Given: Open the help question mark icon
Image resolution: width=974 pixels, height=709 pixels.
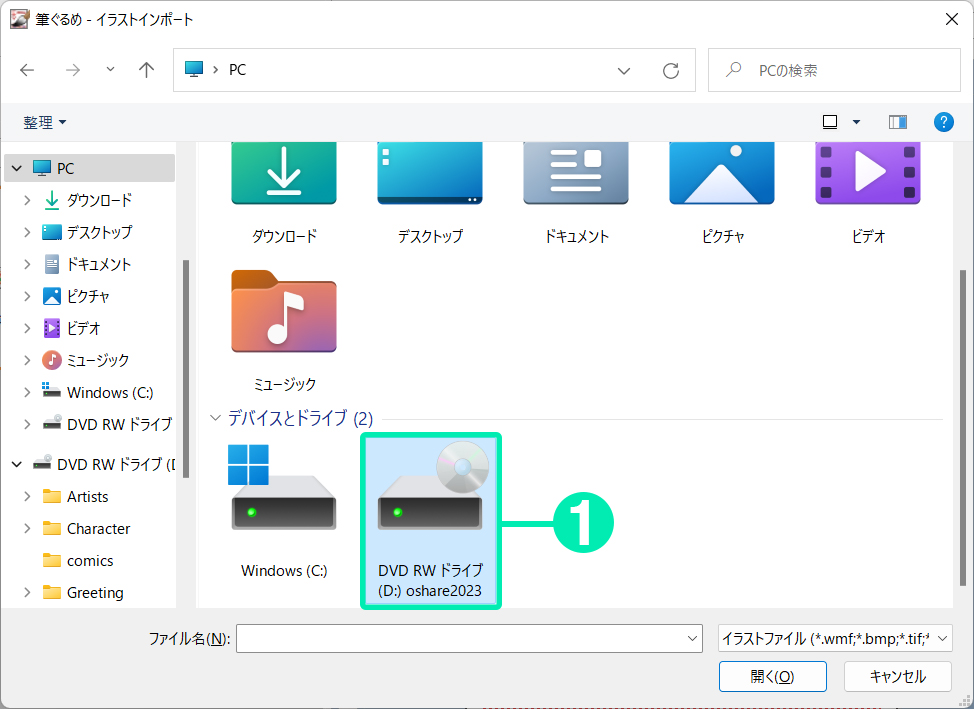Looking at the screenshot, I should (x=943, y=122).
